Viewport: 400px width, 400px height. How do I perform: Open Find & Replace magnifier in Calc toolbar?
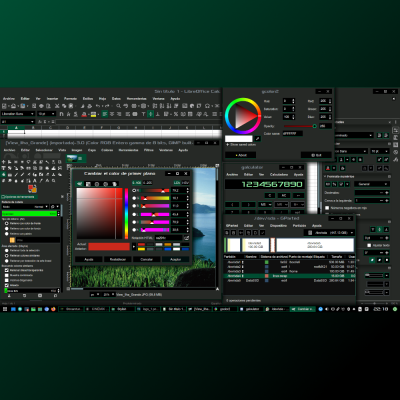pyautogui.click(x=118, y=106)
